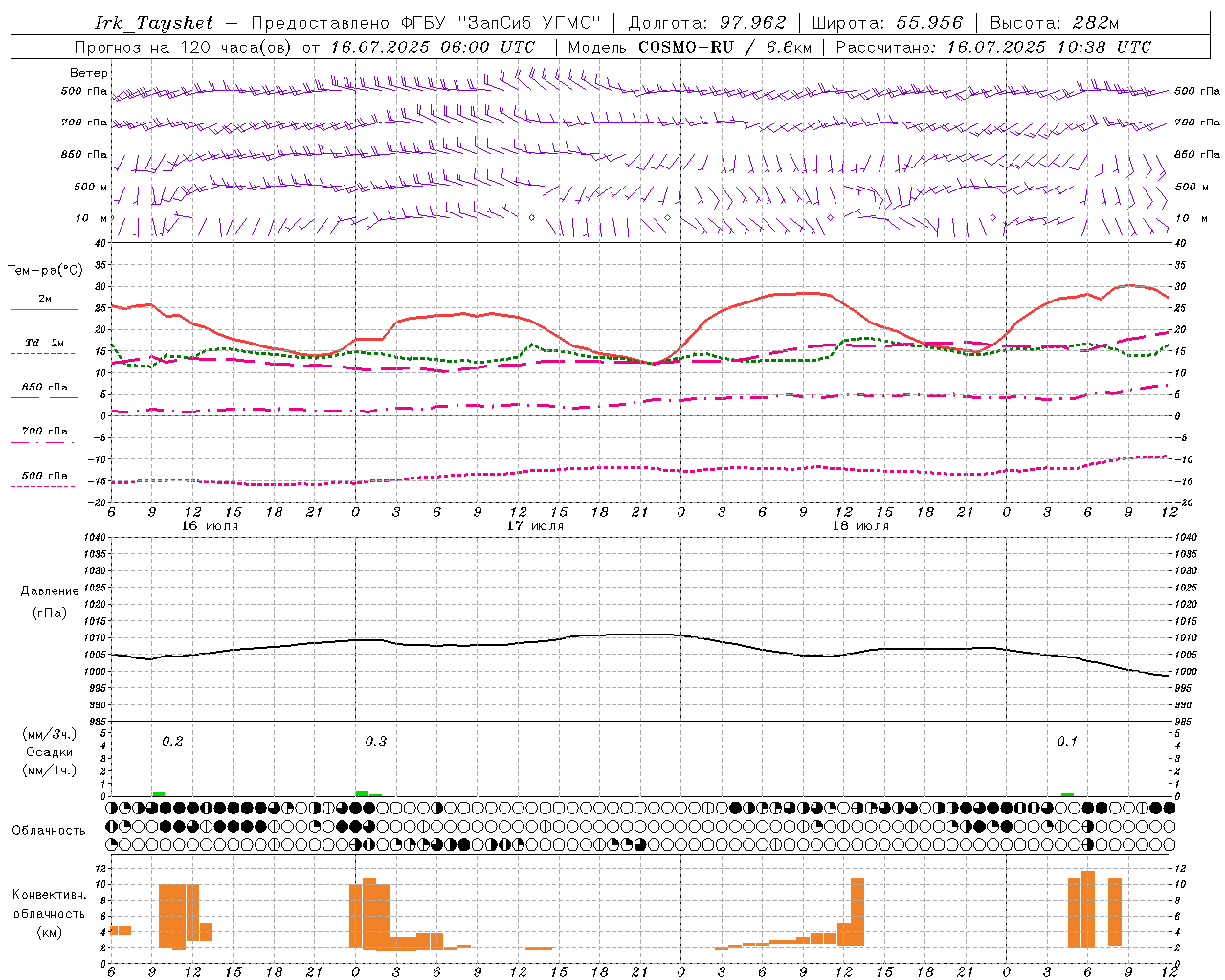
Task: Click the Высота: 282м header field
Action: point(1054,23)
